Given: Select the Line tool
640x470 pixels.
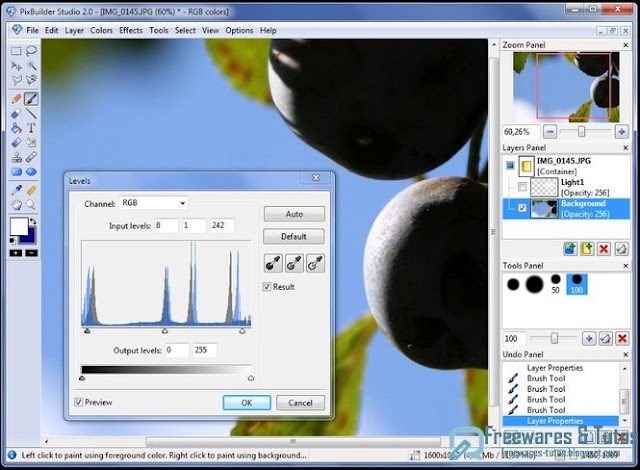Looking at the screenshot, I should [31, 113].
